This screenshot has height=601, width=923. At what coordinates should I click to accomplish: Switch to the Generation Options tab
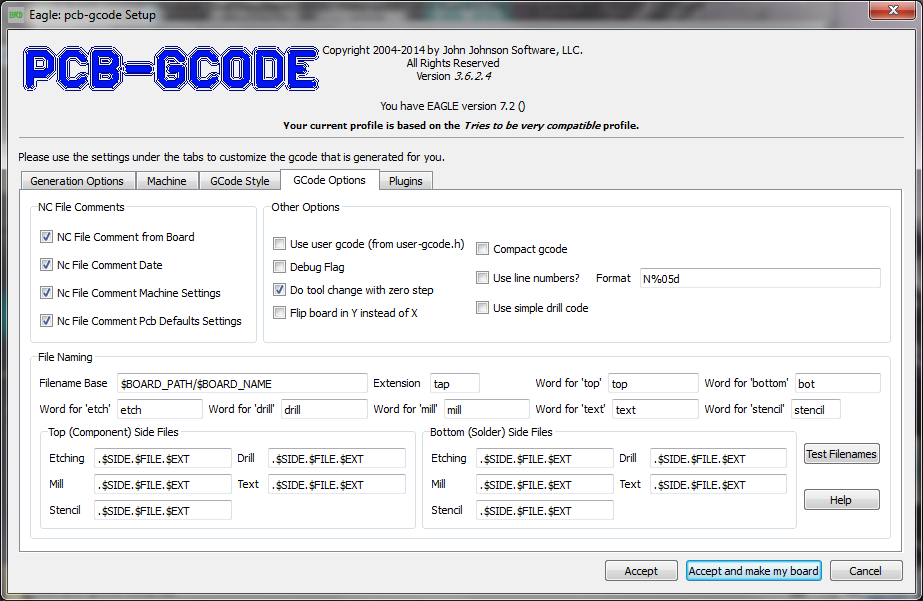pyautogui.click(x=77, y=181)
